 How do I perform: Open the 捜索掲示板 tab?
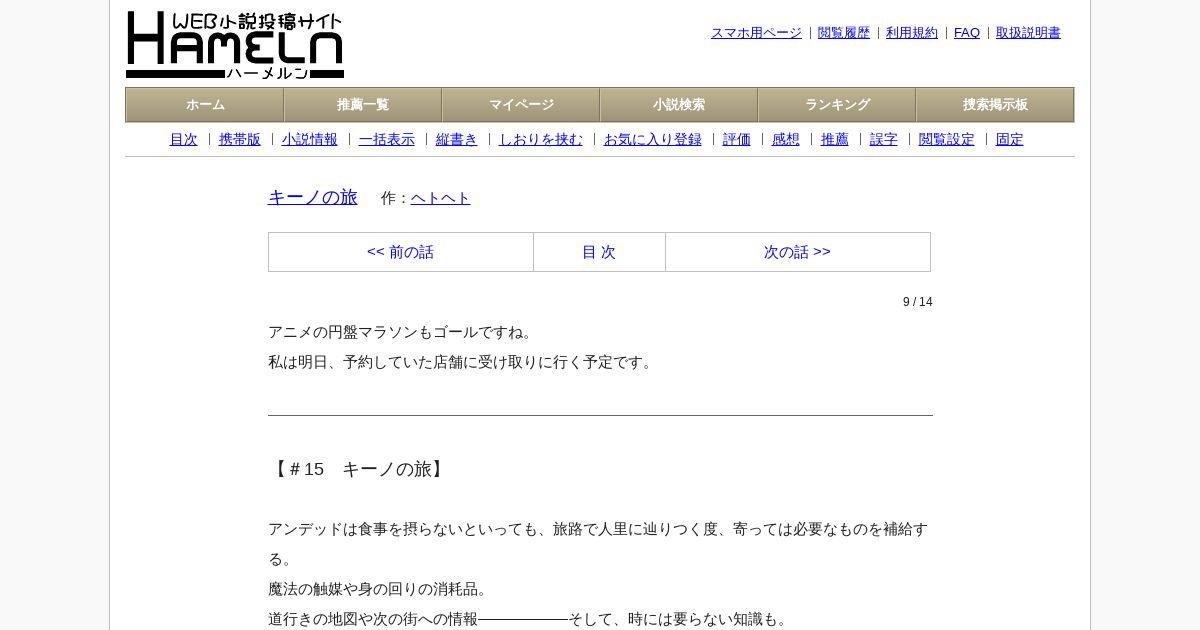995,105
